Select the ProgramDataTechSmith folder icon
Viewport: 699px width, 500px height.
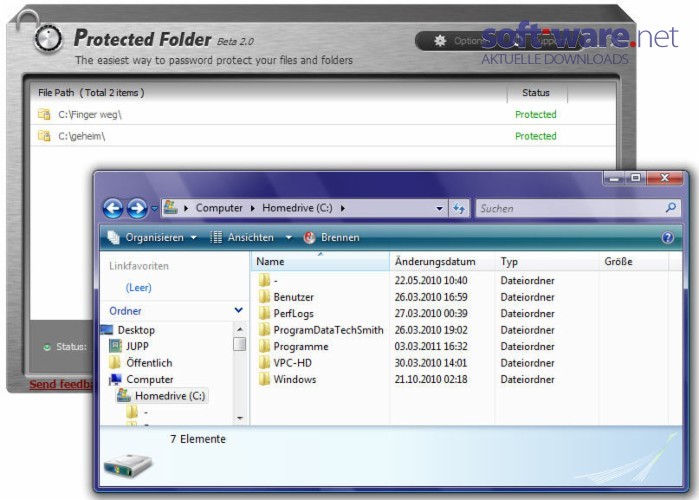click(x=264, y=329)
